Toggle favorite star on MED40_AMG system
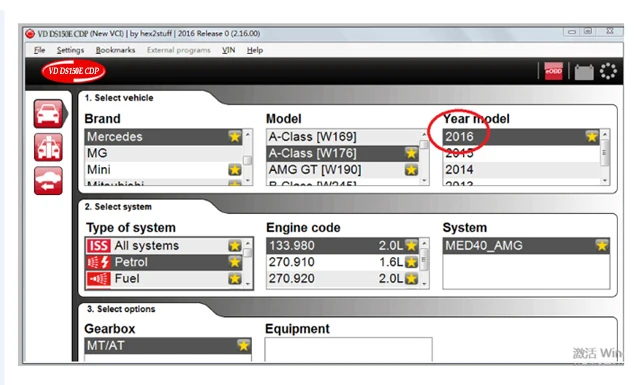The height and width of the screenshot is (385, 640). tap(602, 245)
